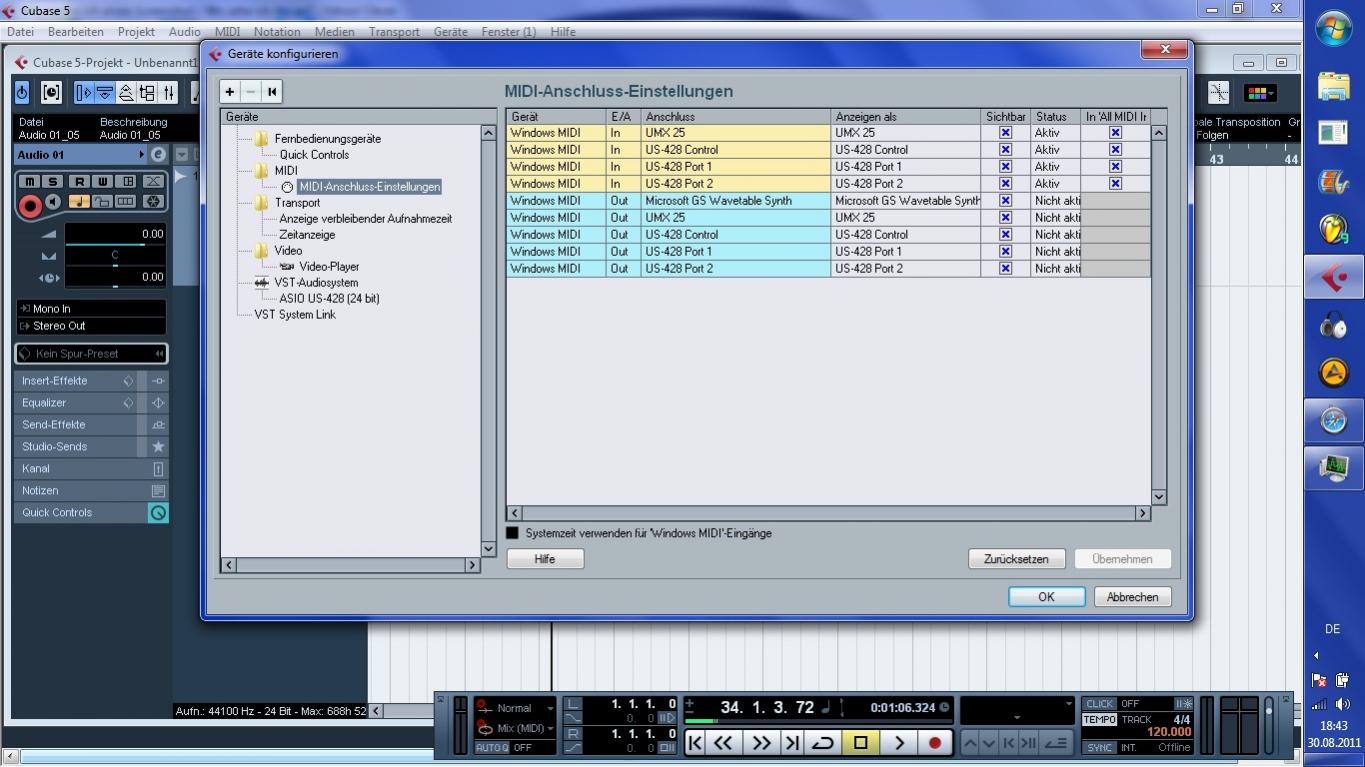
Task: Open the Transport menu in menu bar
Action: (x=393, y=32)
